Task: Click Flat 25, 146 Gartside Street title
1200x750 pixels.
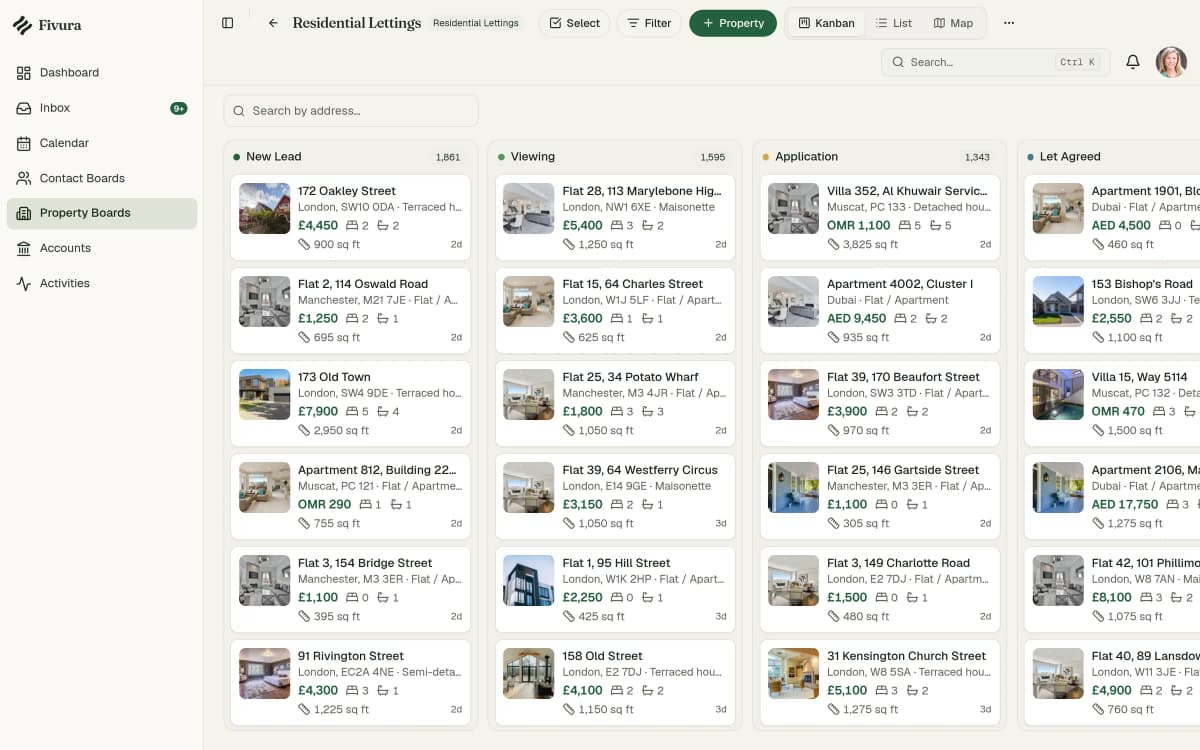Action: [903, 470]
